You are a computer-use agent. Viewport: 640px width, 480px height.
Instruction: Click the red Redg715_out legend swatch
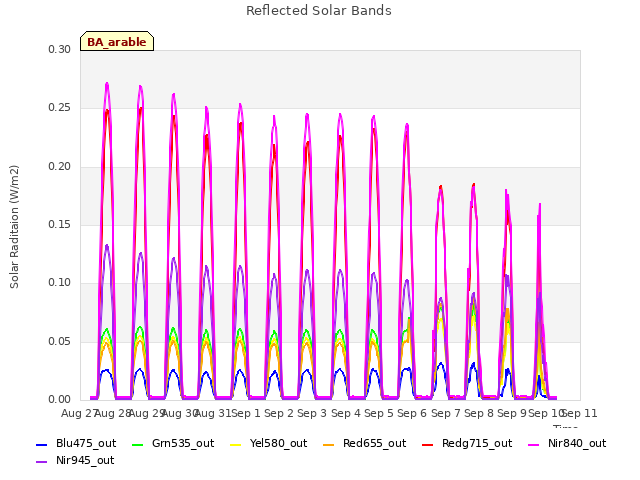click(x=427, y=444)
